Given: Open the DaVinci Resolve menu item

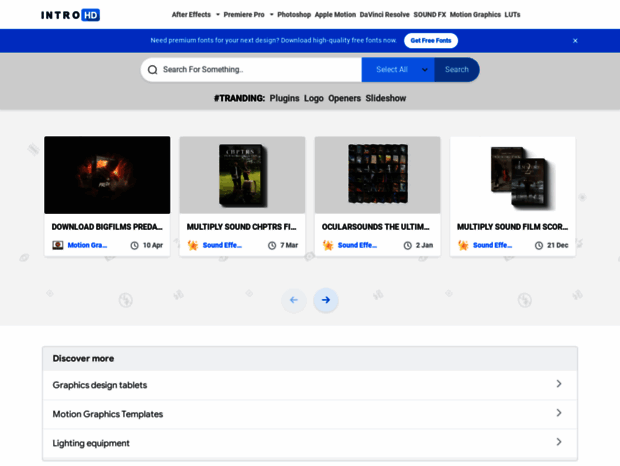Looking at the screenshot, I should click(384, 15).
